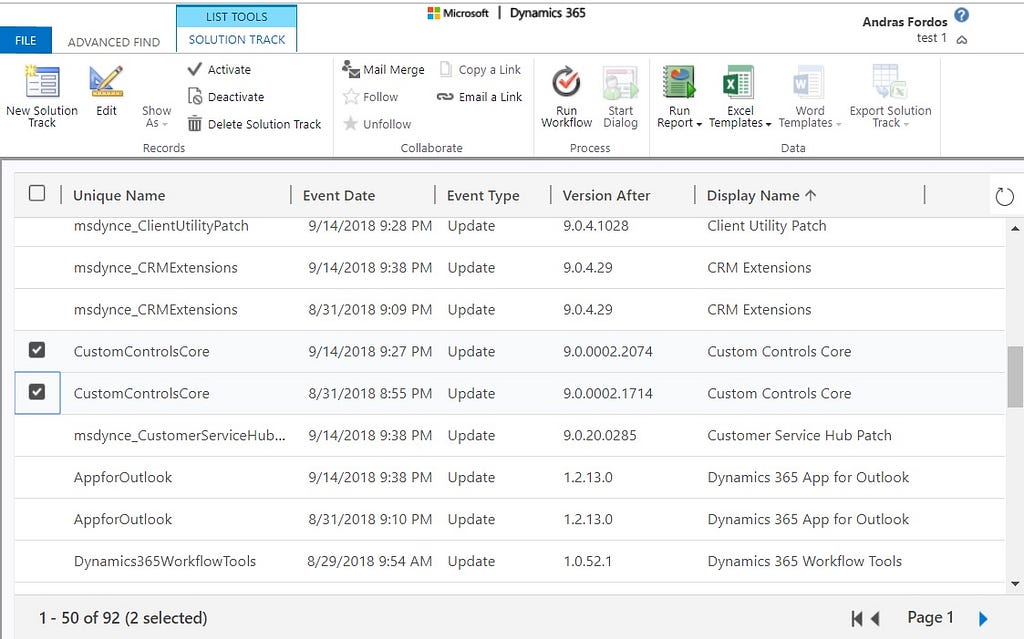This screenshot has height=639, width=1024.
Task: Click the Word Templates icon
Action: pyautogui.click(x=808, y=82)
